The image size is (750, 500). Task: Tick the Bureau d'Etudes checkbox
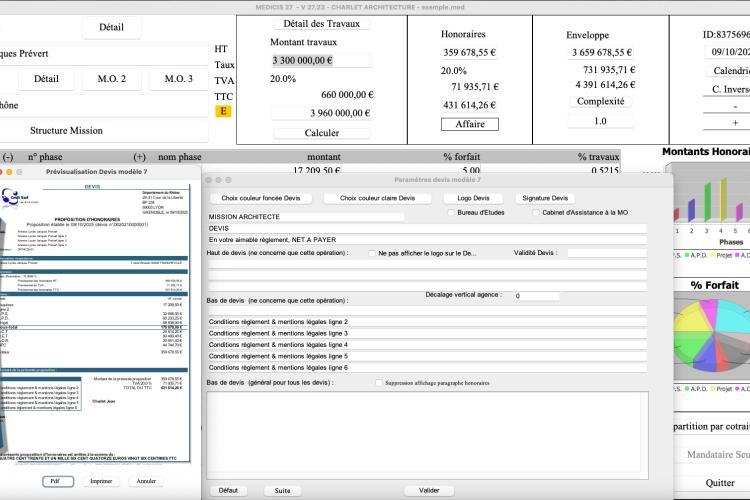tap(451, 212)
